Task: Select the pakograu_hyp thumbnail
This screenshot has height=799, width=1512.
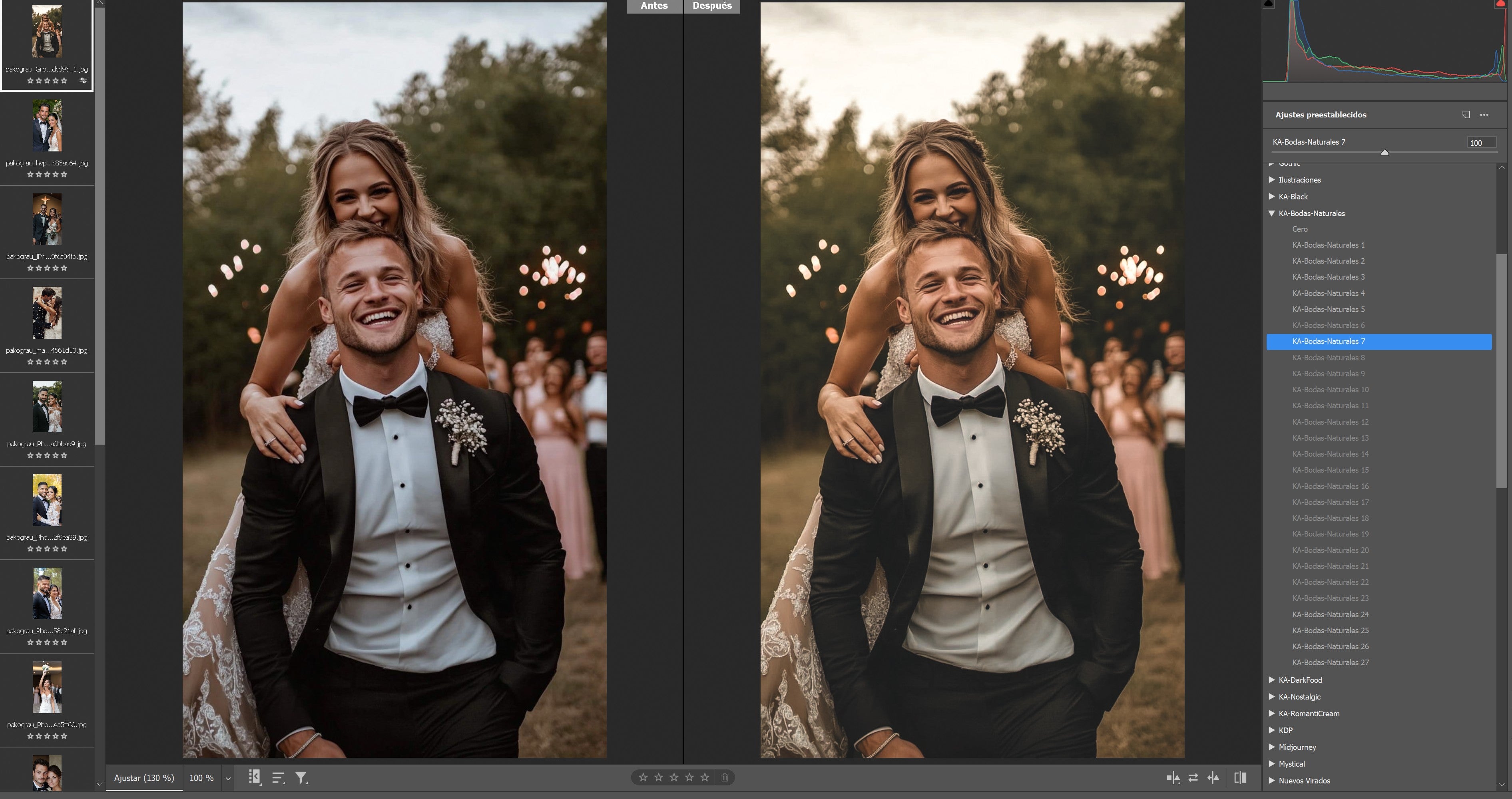Action: coord(47,125)
